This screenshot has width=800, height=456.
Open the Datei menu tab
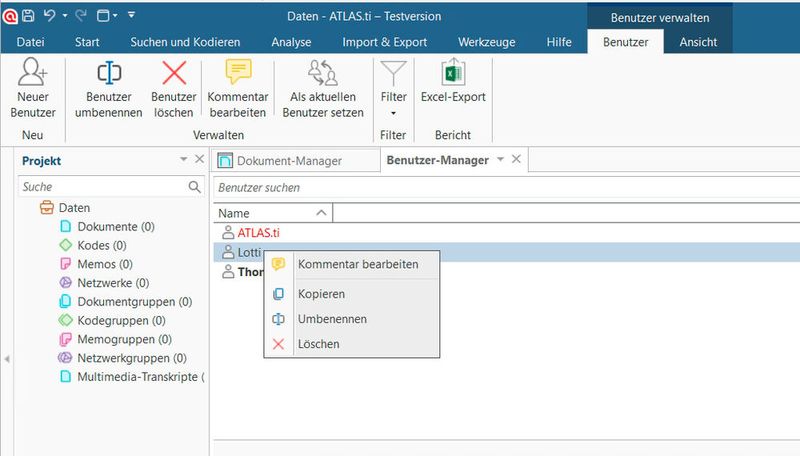[31, 42]
